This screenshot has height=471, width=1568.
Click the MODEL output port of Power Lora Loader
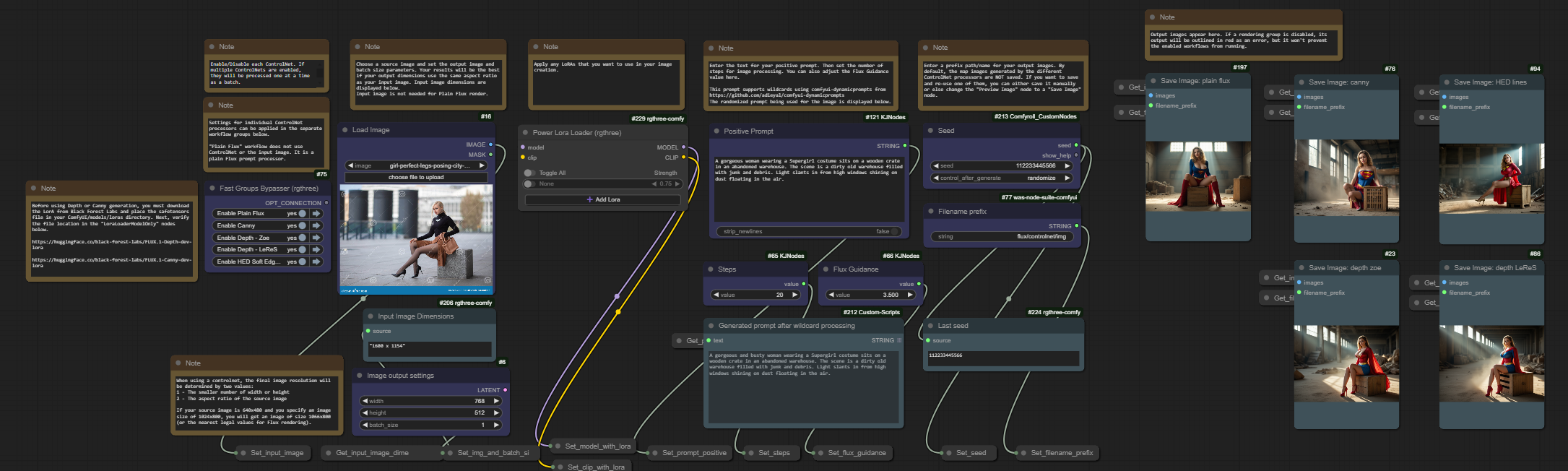point(683,147)
